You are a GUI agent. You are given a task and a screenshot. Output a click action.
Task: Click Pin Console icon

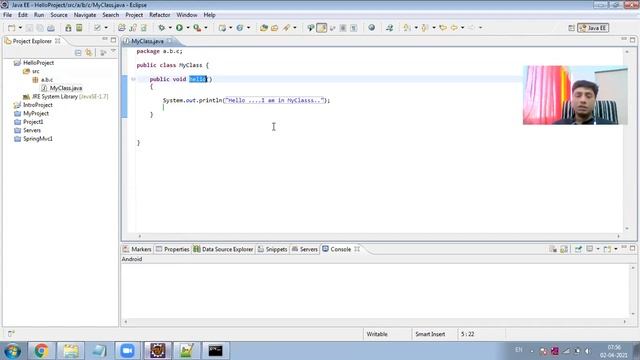coord(578,249)
